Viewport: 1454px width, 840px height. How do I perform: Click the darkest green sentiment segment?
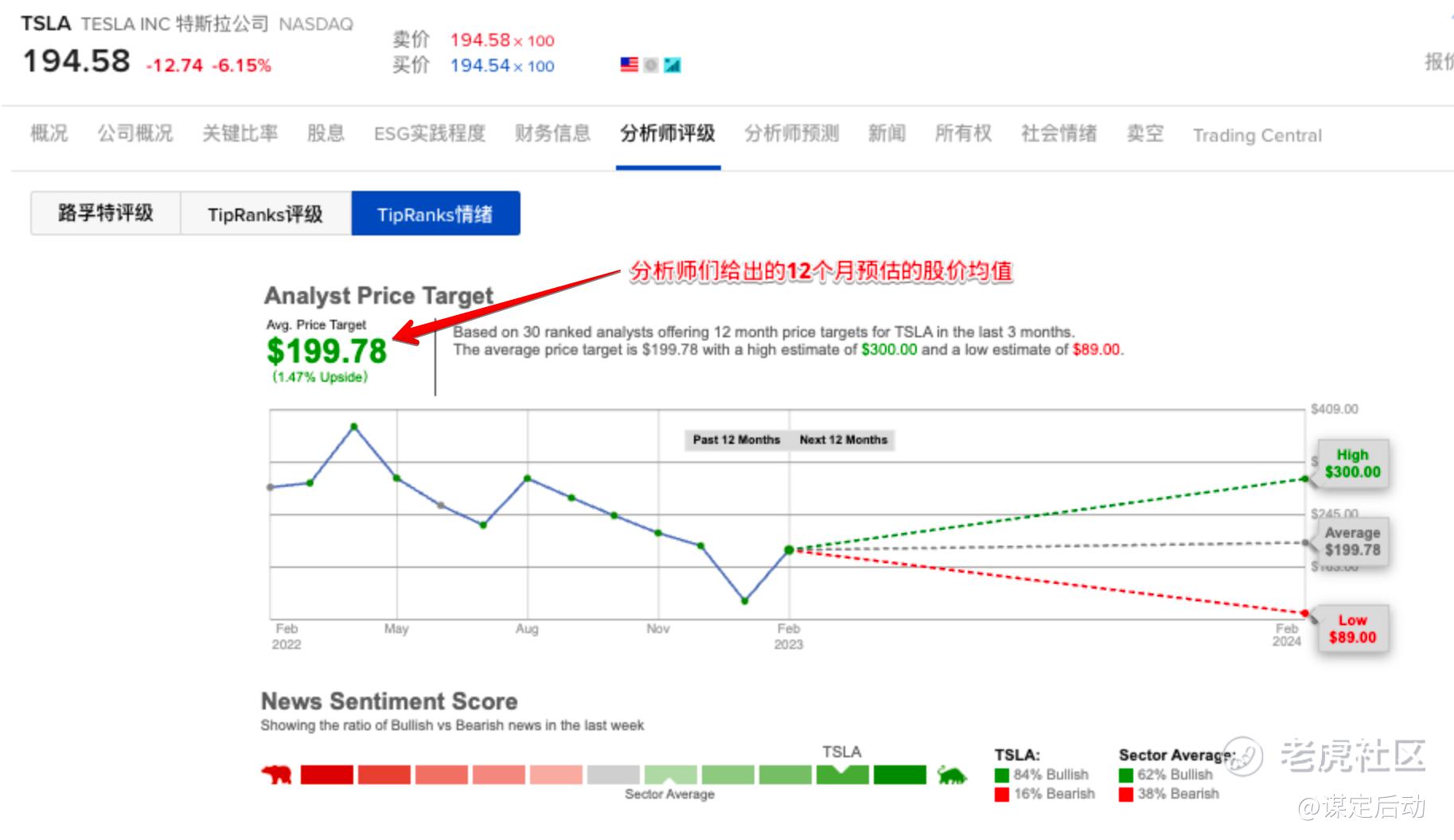tap(899, 775)
